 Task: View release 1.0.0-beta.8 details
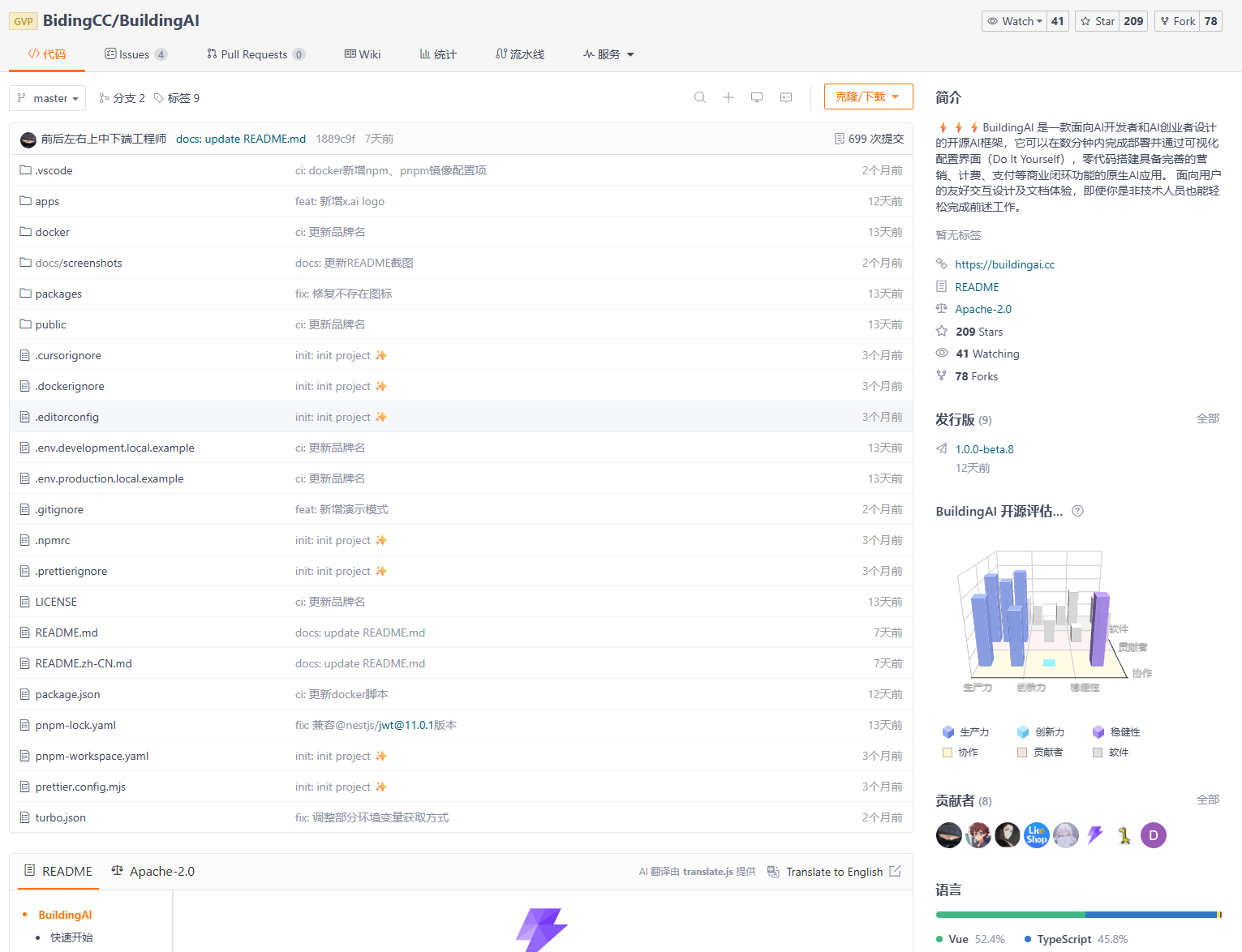point(984,448)
